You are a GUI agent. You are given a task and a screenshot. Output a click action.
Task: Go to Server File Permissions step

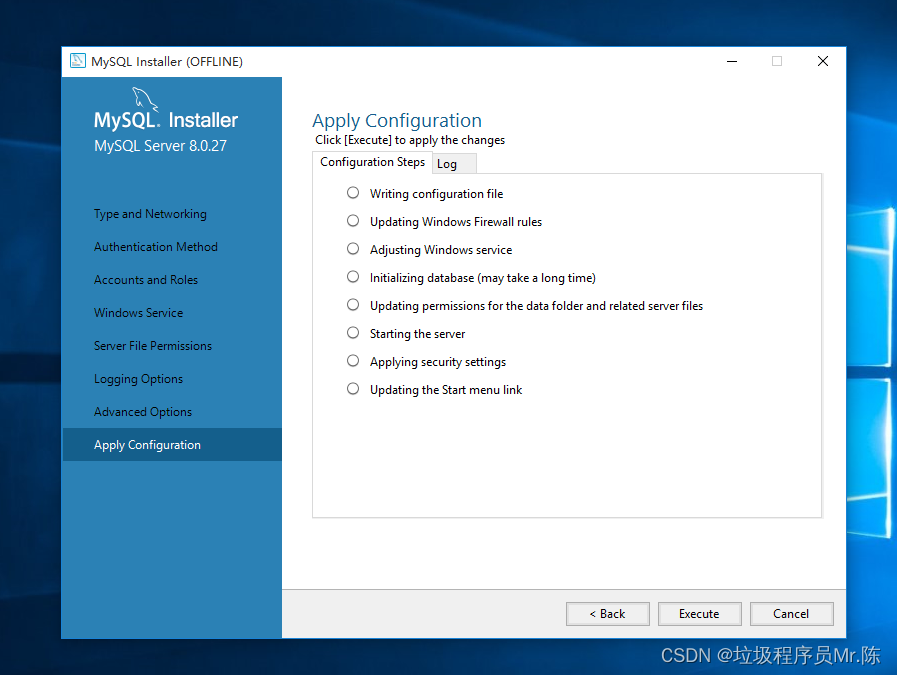click(153, 346)
